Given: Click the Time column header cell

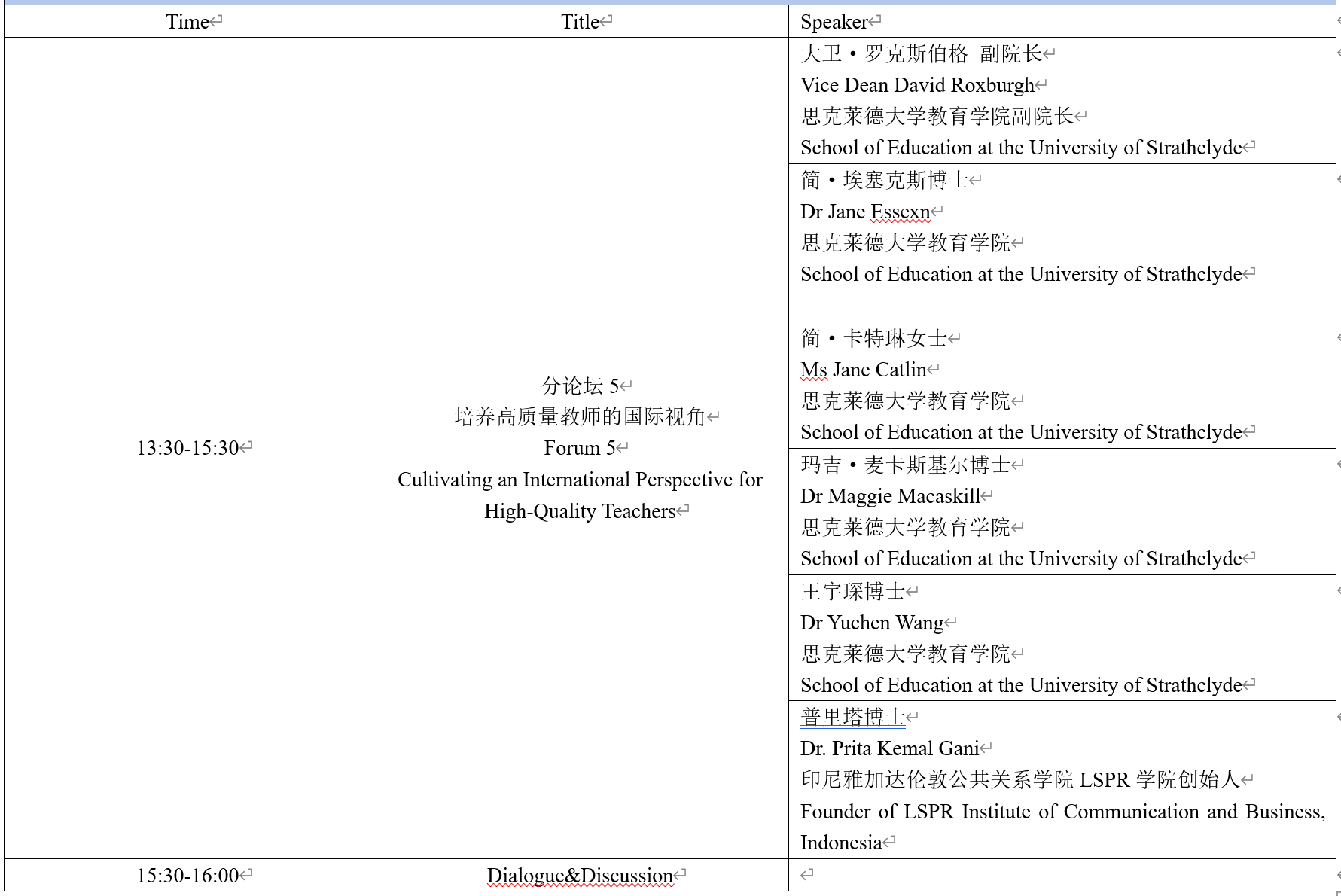Looking at the screenshot, I should coord(187,22).
